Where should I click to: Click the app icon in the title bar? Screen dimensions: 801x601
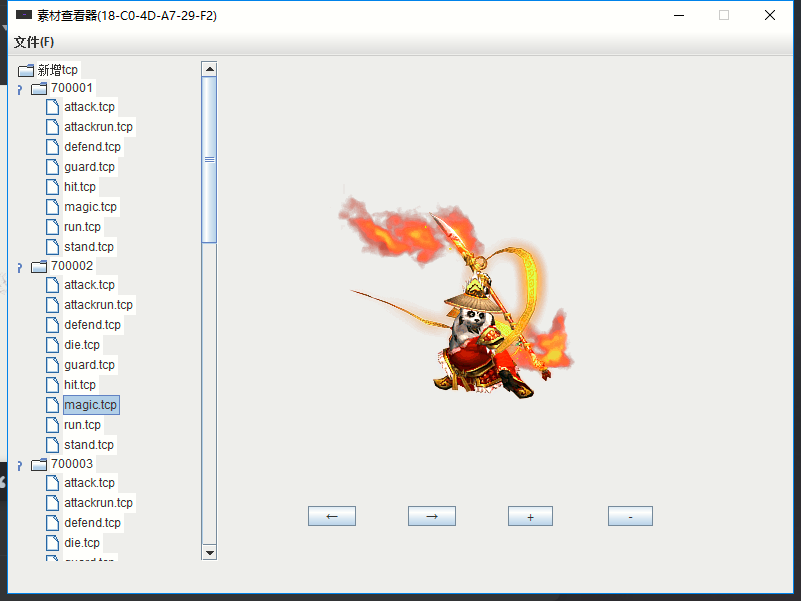pos(24,15)
